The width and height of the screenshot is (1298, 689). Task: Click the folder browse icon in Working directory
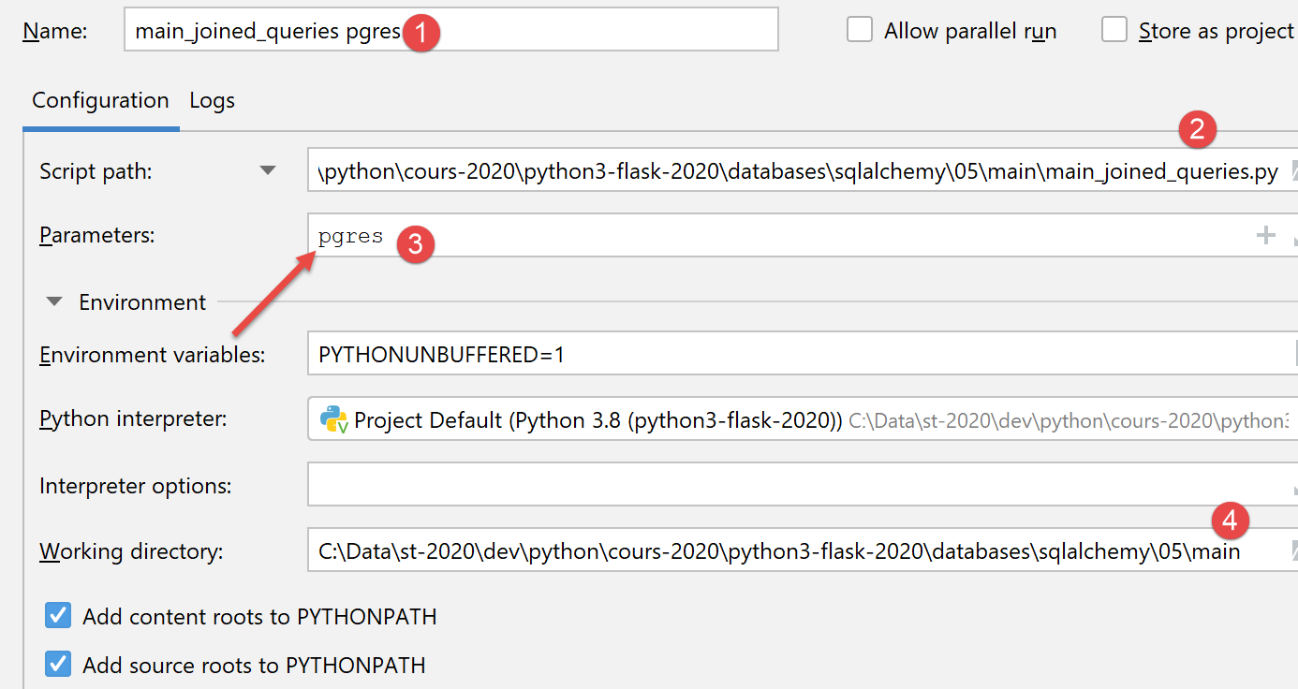pos(1294,550)
